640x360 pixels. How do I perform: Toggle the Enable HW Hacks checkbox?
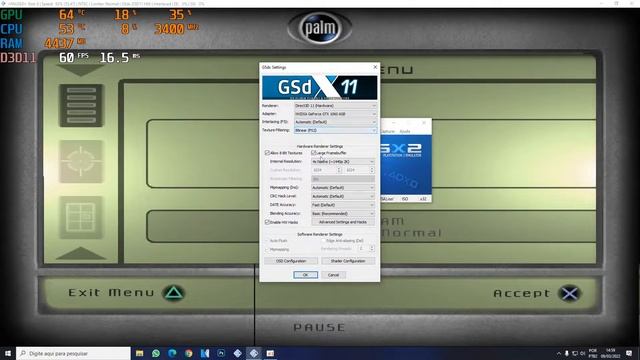click(x=267, y=222)
